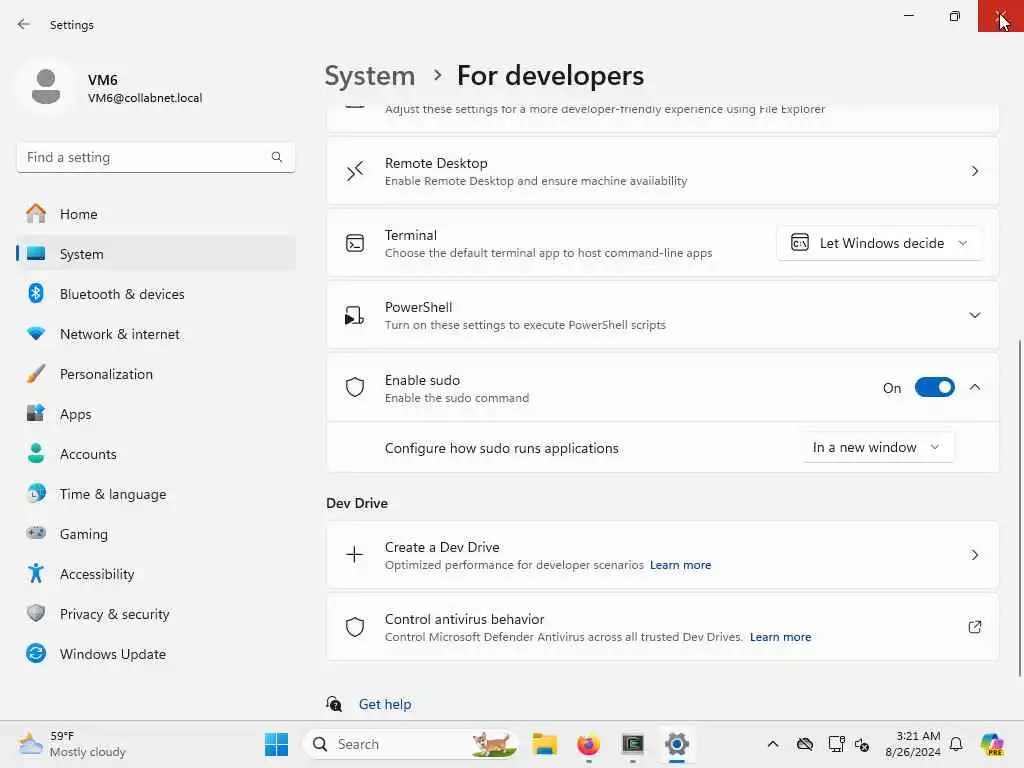
Task: Select System in the sidebar
Action: tap(155, 254)
